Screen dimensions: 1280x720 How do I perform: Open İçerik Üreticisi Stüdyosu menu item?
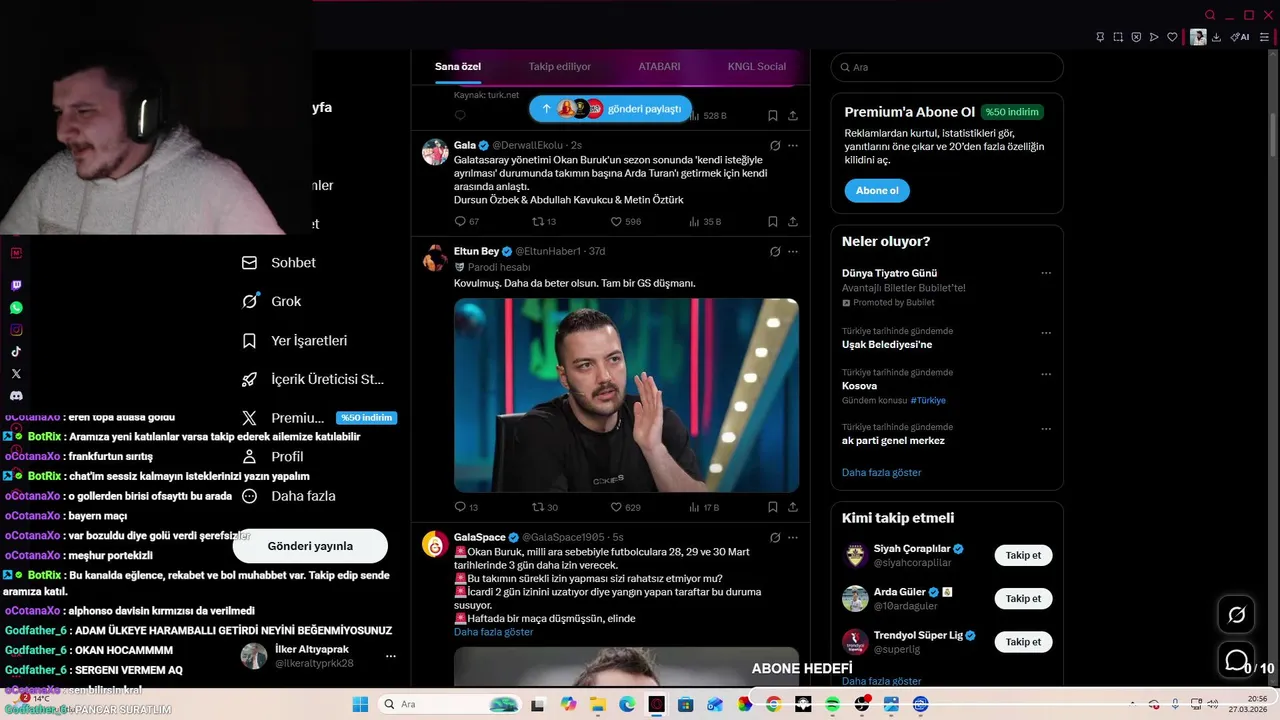tap(313, 379)
